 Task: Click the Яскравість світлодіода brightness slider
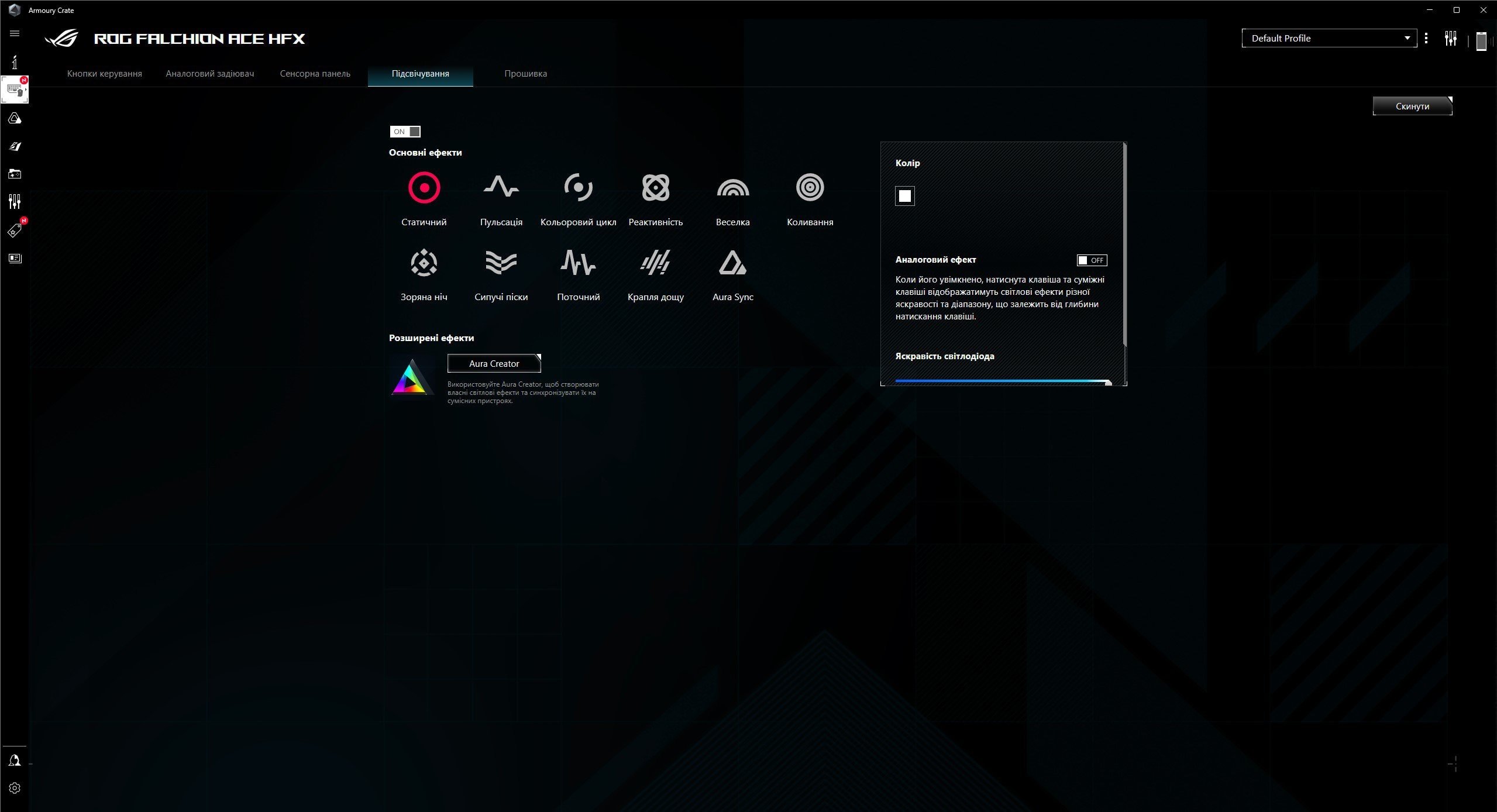coord(1003,381)
